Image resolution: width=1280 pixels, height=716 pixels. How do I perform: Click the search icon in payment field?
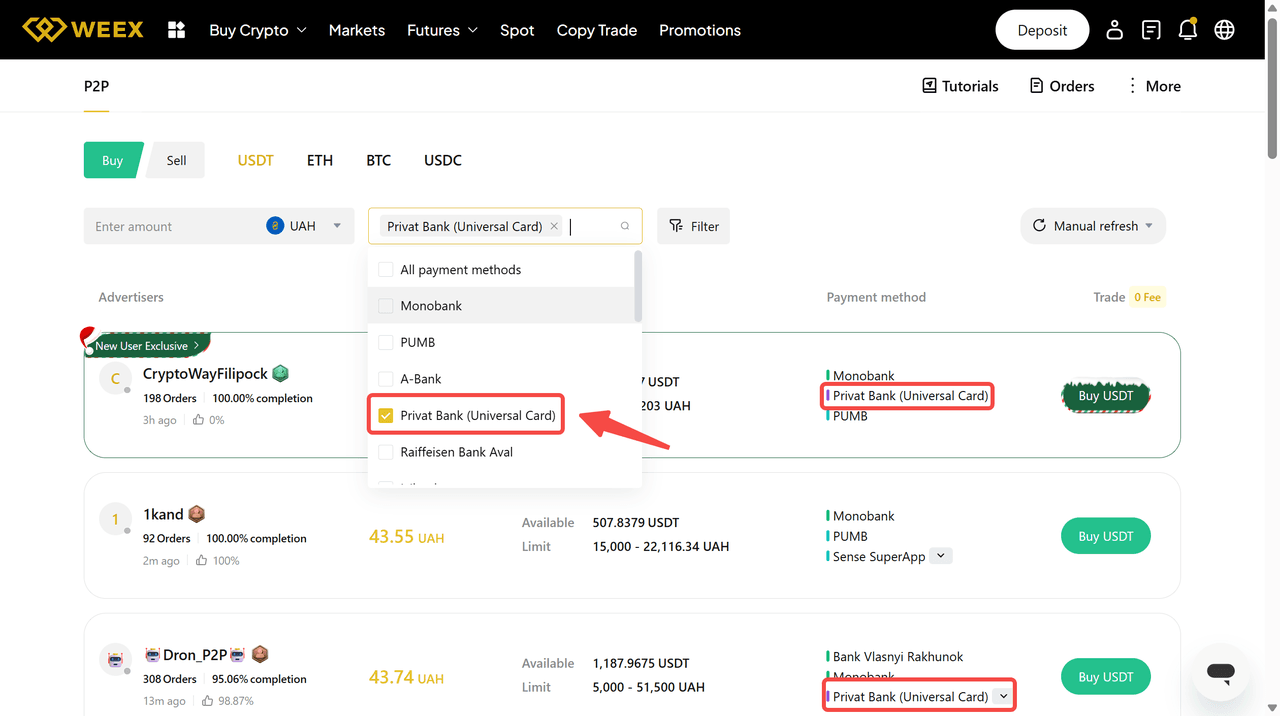pos(625,226)
